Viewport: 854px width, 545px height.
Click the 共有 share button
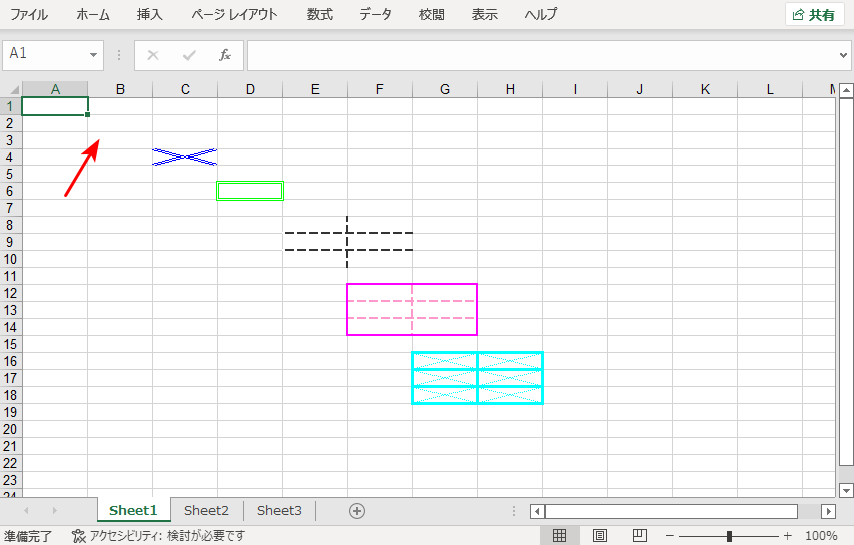click(814, 15)
